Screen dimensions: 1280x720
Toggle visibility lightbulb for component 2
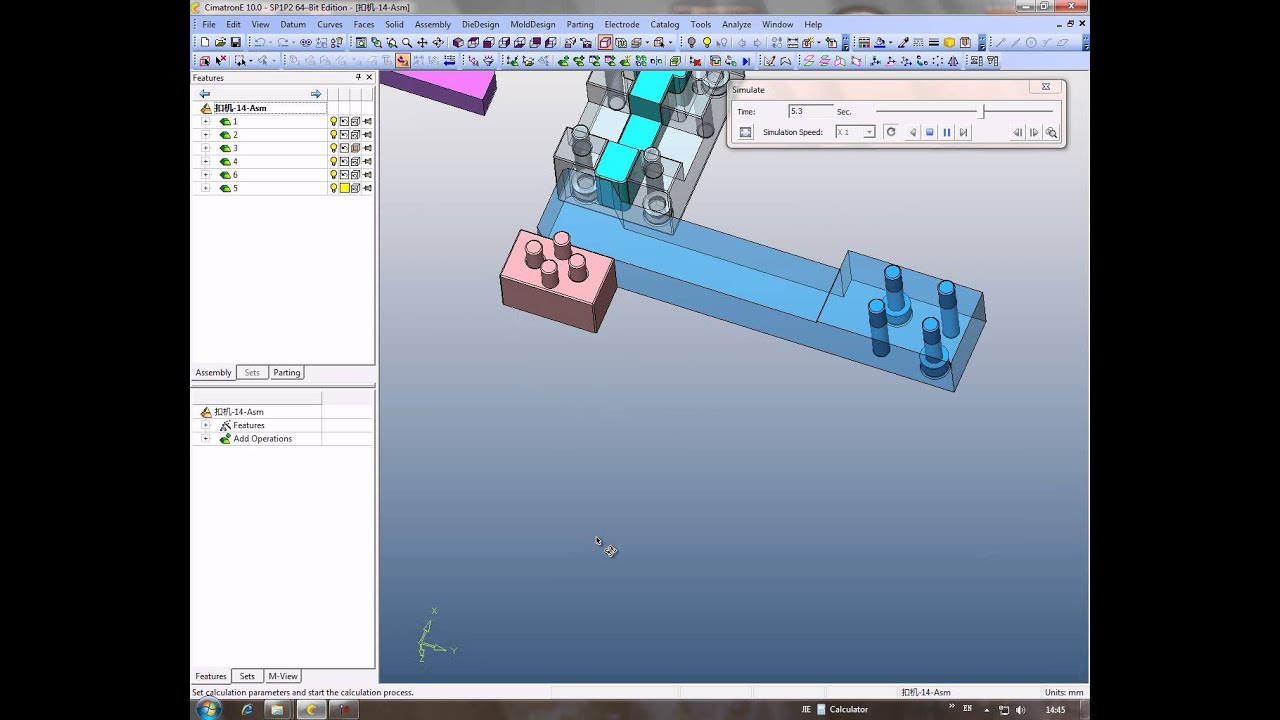(334, 135)
